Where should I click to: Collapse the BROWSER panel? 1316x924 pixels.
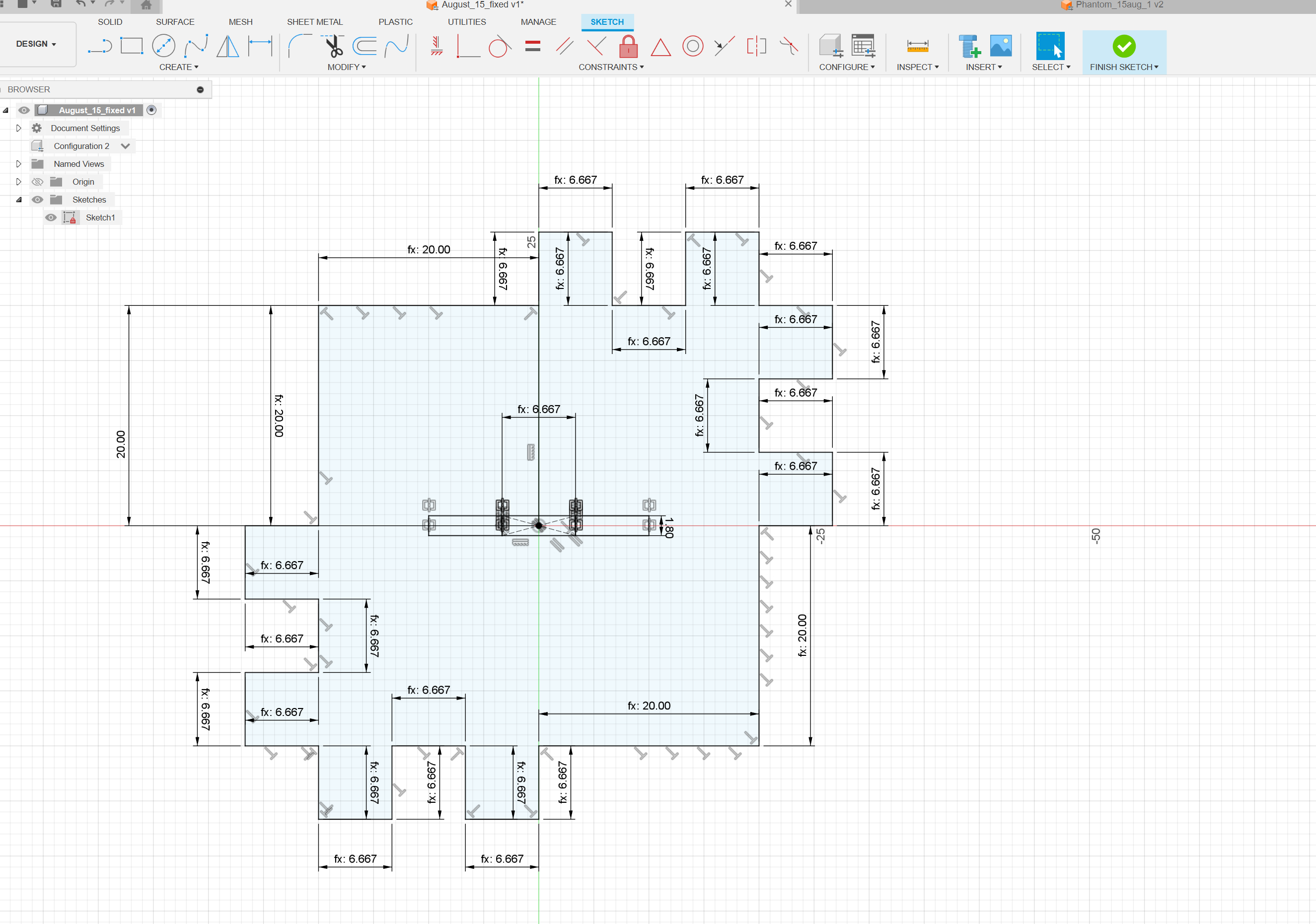click(200, 89)
